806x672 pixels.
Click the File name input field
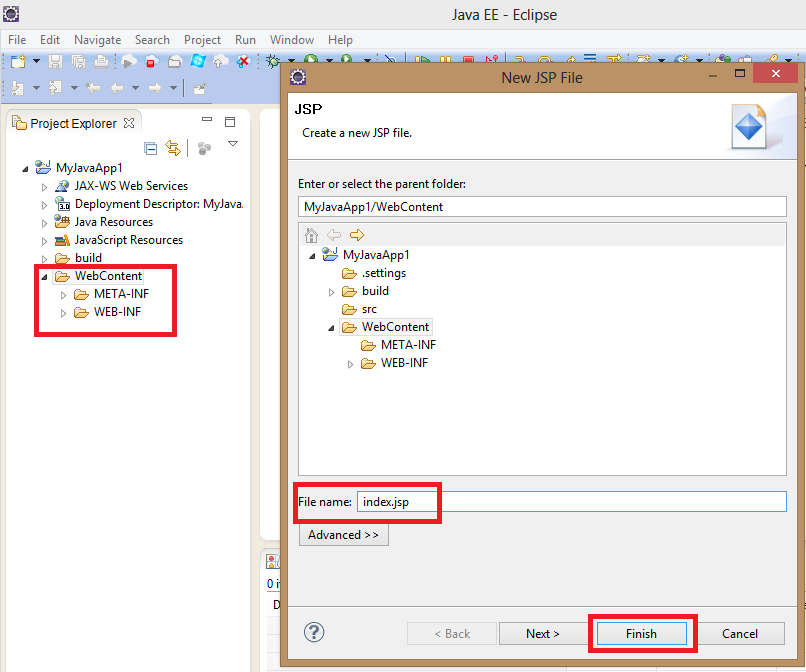point(570,502)
